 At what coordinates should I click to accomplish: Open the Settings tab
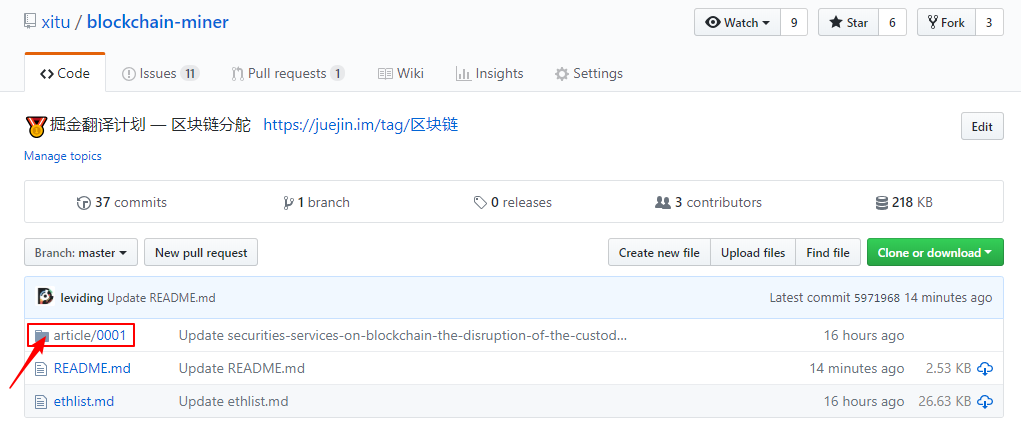tap(589, 74)
